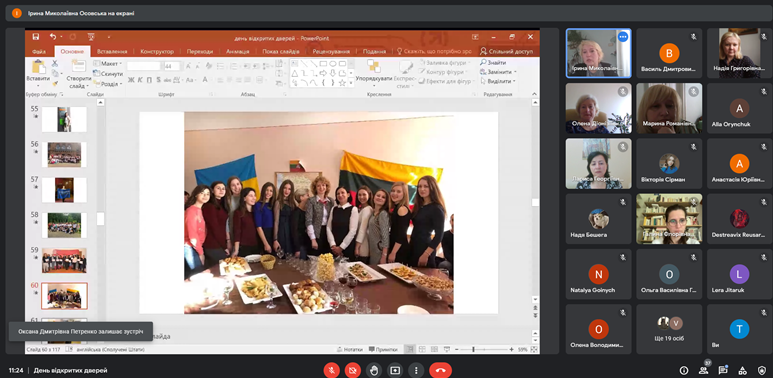773x378 pixels.
Task: Toggle the camera off button
Action: [352, 370]
